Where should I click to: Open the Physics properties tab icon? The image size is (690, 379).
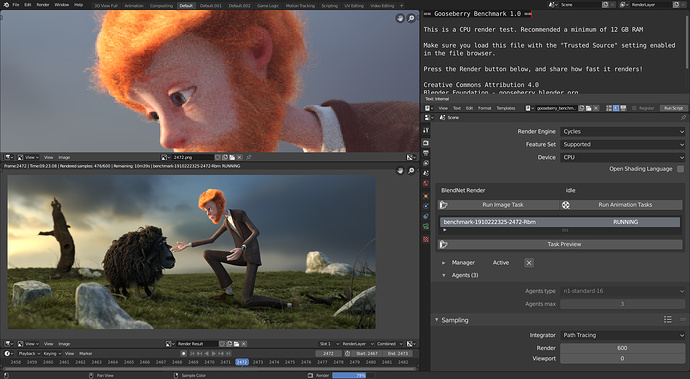[x=426, y=206]
